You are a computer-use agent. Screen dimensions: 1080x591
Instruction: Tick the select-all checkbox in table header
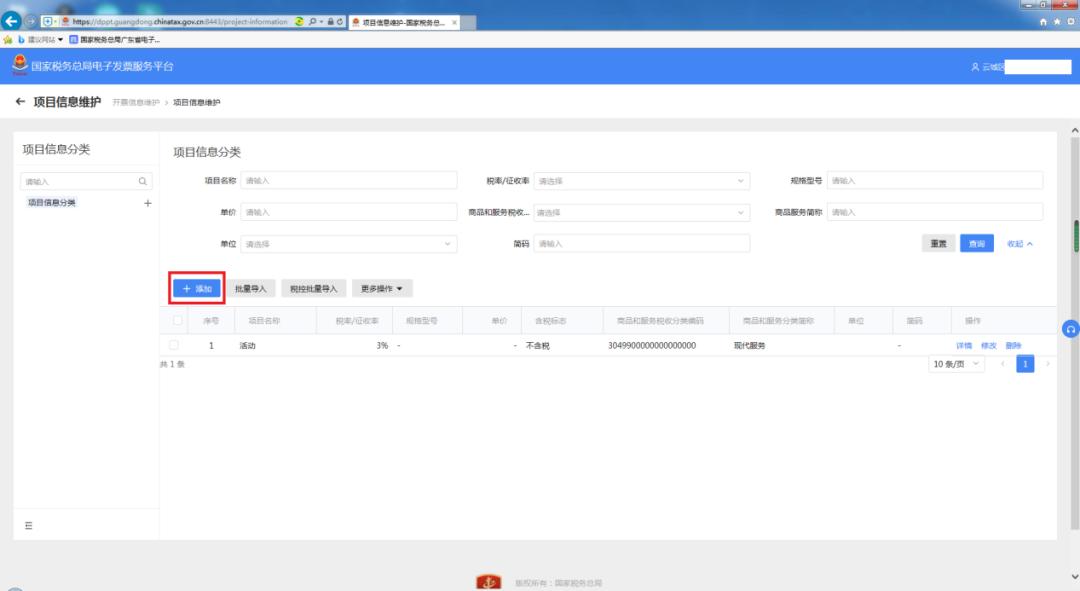(x=177, y=320)
